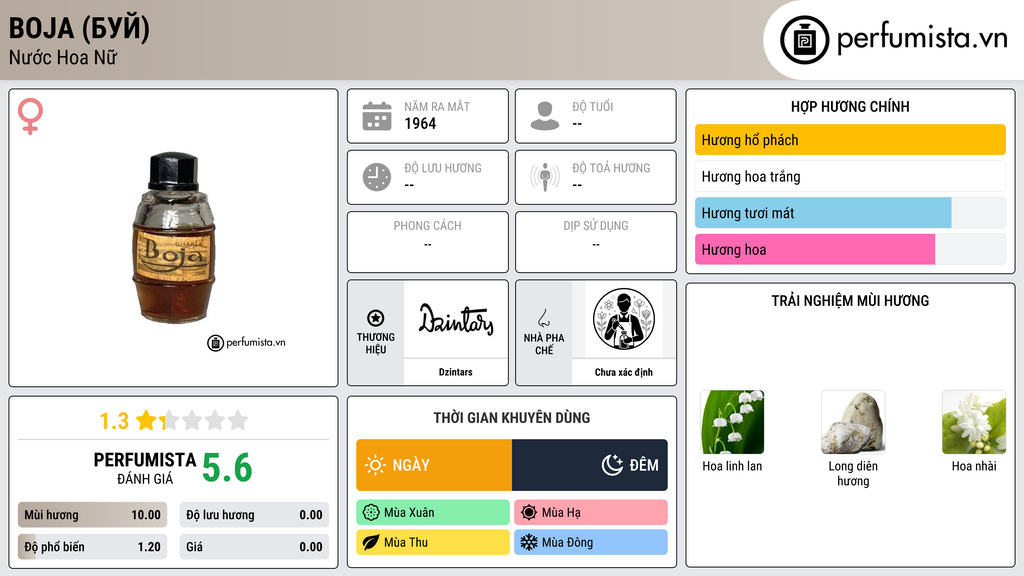This screenshot has width=1024, height=576.
Task: Click the Mùi hương 10.00 score bar
Action: click(93, 515)
